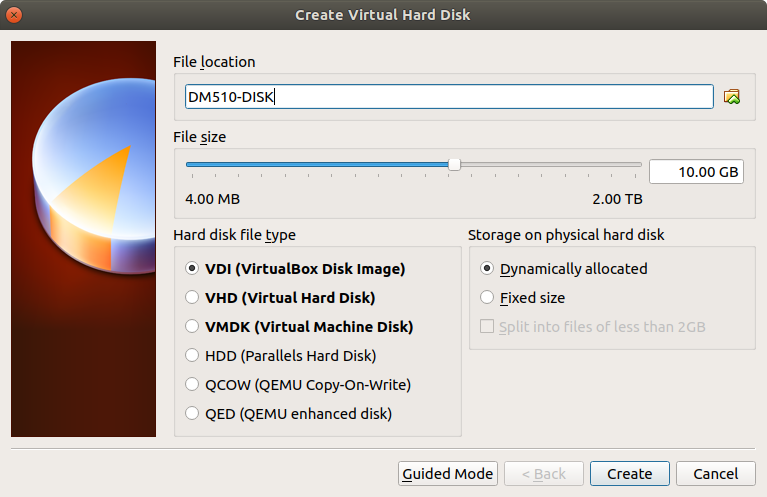This screenshot has height=497, width=767.
Task: Click the Back button
Action: [543, 474]
